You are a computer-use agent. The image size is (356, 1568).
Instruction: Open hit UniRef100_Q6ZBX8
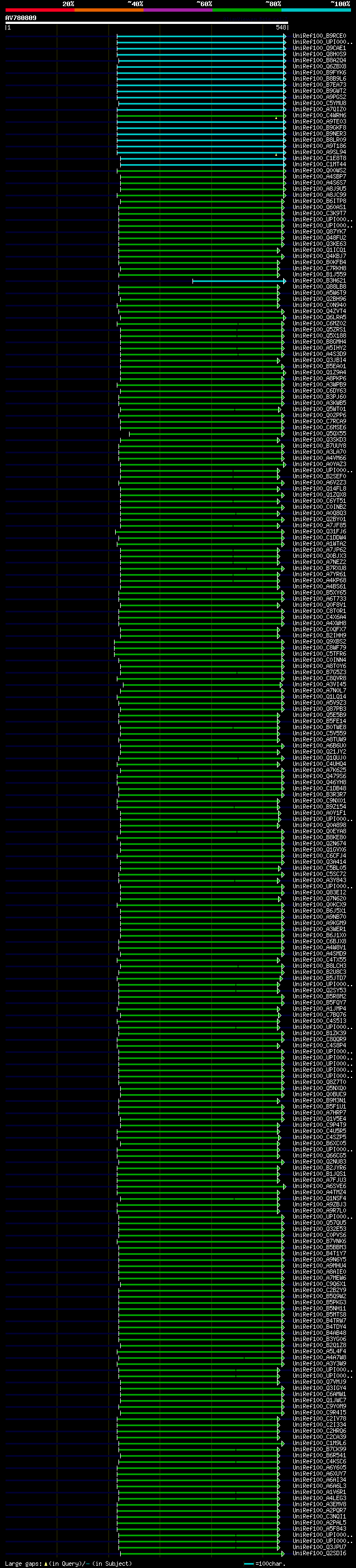319,66
